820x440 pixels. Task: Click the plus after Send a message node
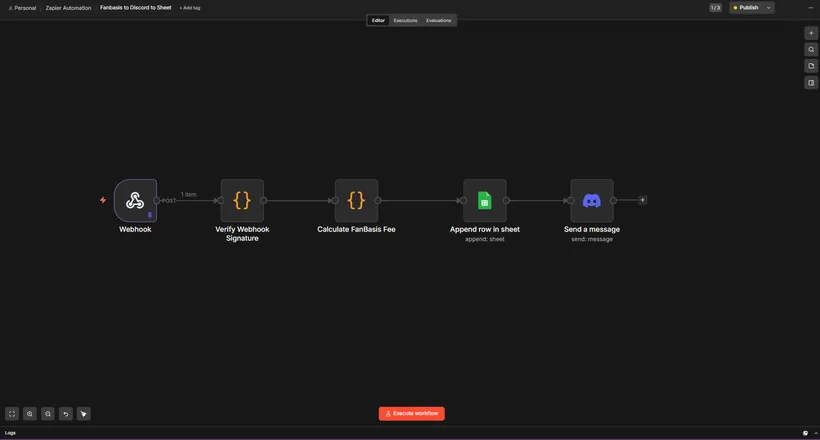tap(643, 200)
